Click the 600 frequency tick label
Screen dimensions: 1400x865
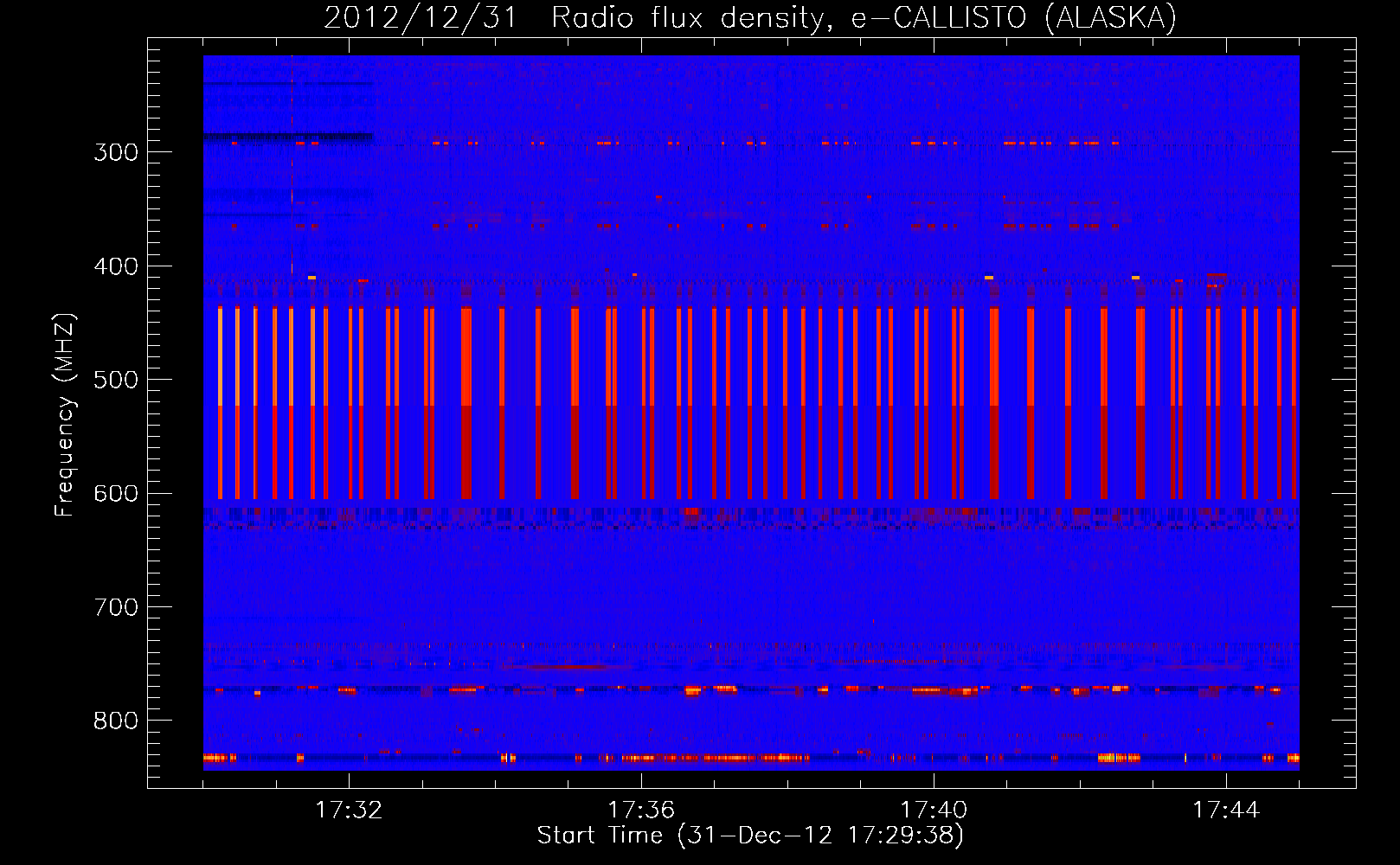[116, 494]
